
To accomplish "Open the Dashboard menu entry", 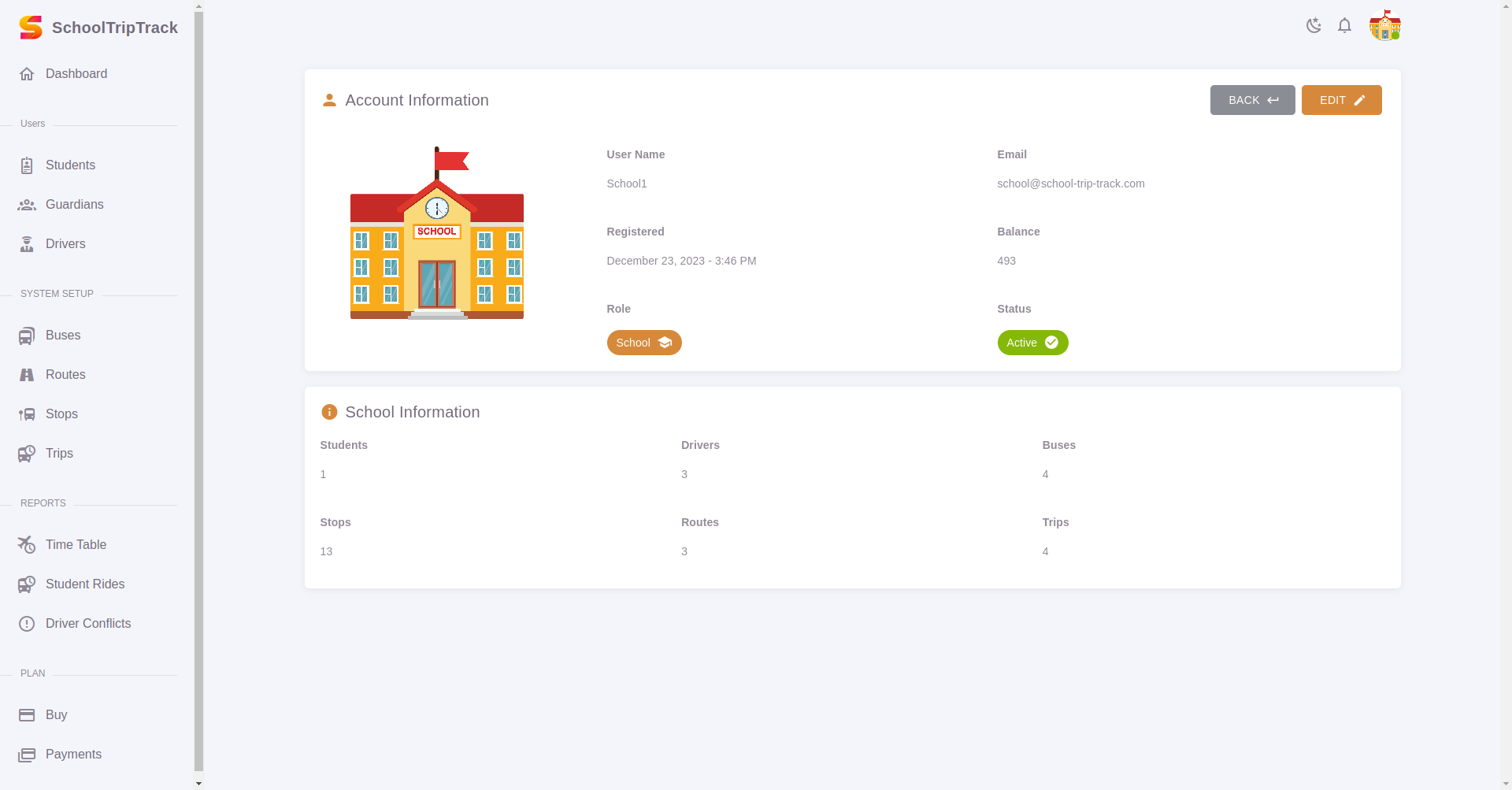I will 76,73.
